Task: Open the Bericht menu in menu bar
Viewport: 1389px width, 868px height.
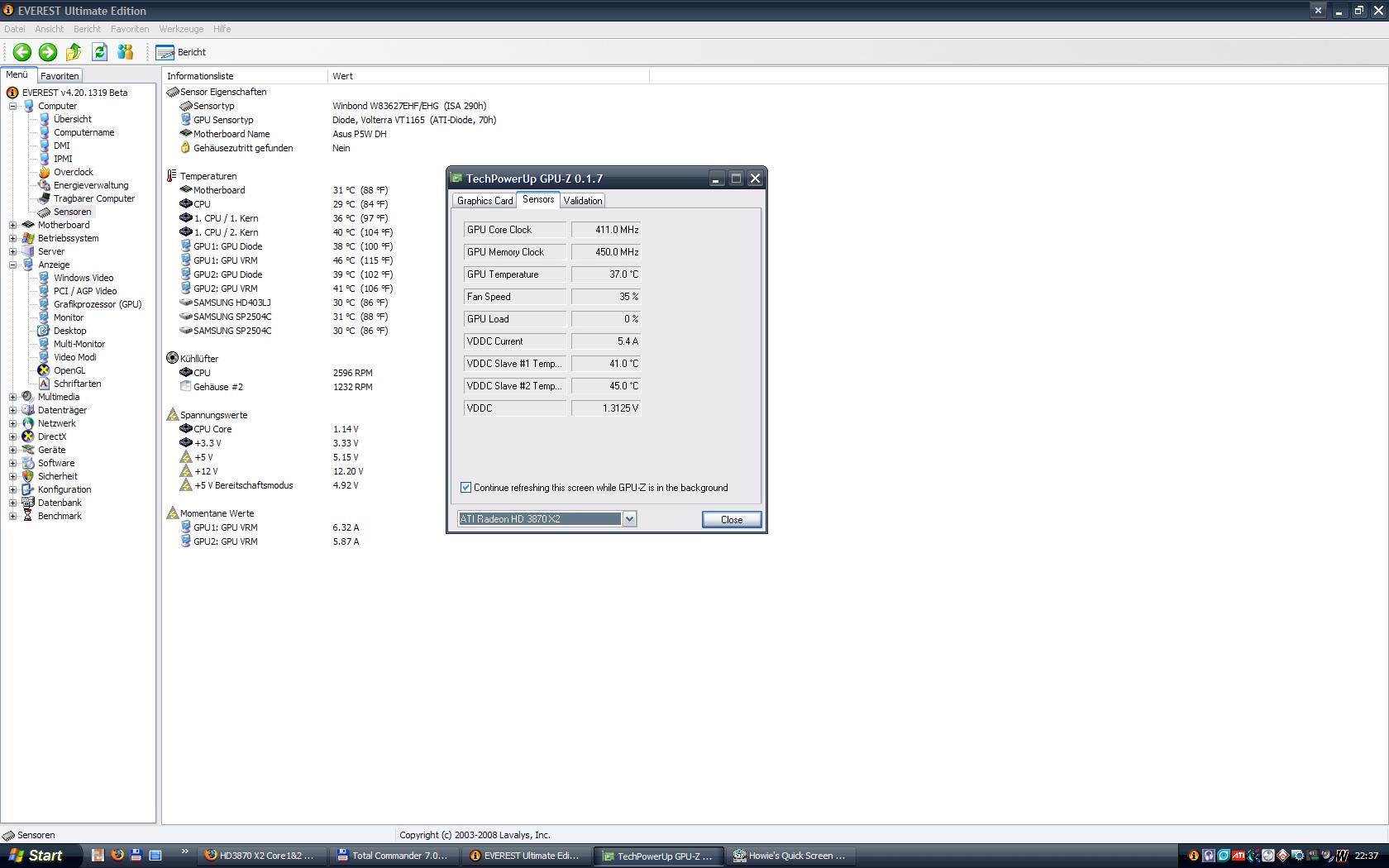Action: (87, 29)
